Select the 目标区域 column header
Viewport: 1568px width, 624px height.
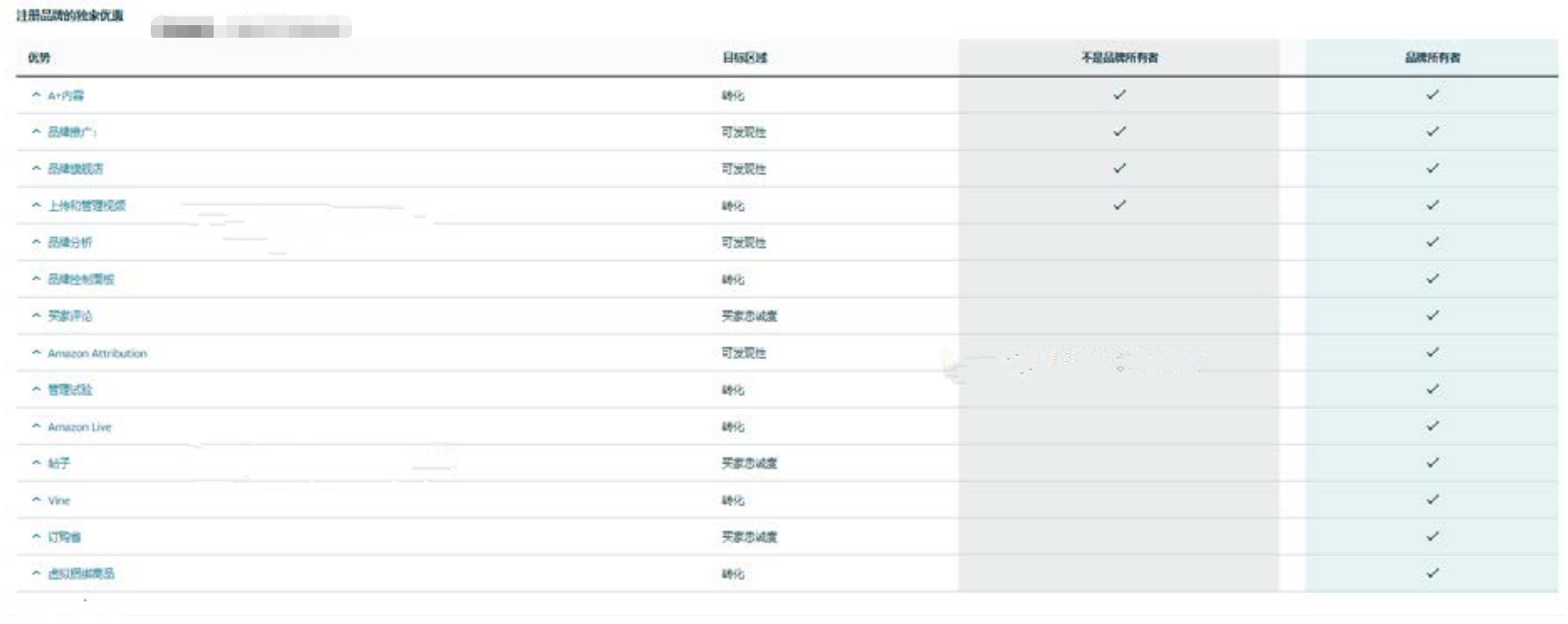(x=743, y=58)
